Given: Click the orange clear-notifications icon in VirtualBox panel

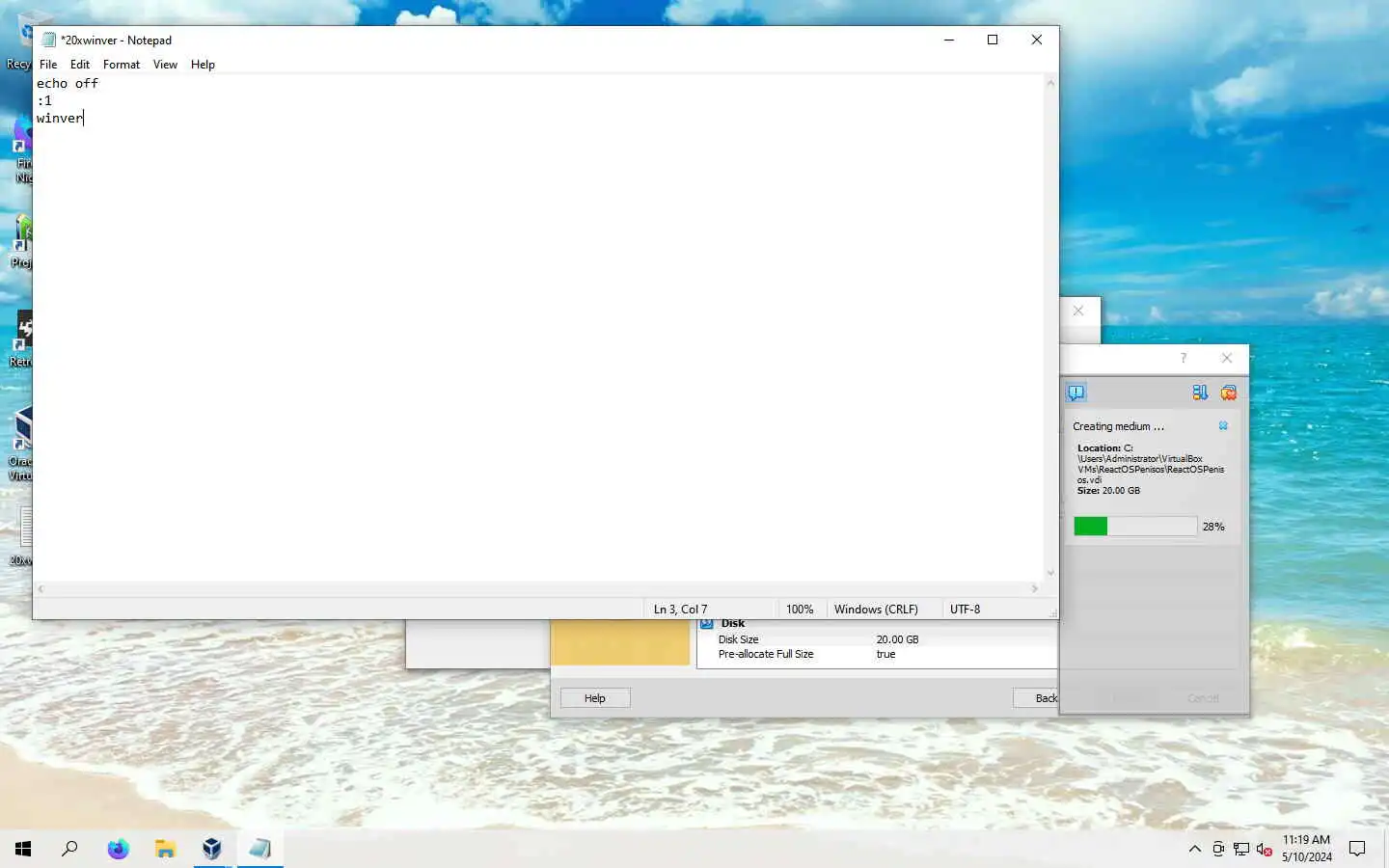Looking at the screenshot, I should 1228,393.
